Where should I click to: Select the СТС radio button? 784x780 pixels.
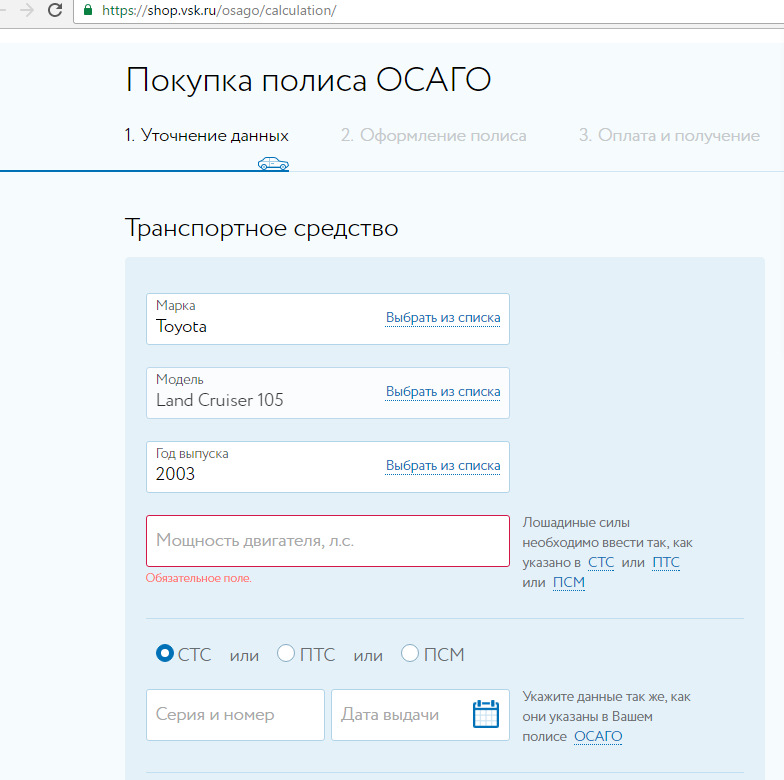tap(165, 654)
